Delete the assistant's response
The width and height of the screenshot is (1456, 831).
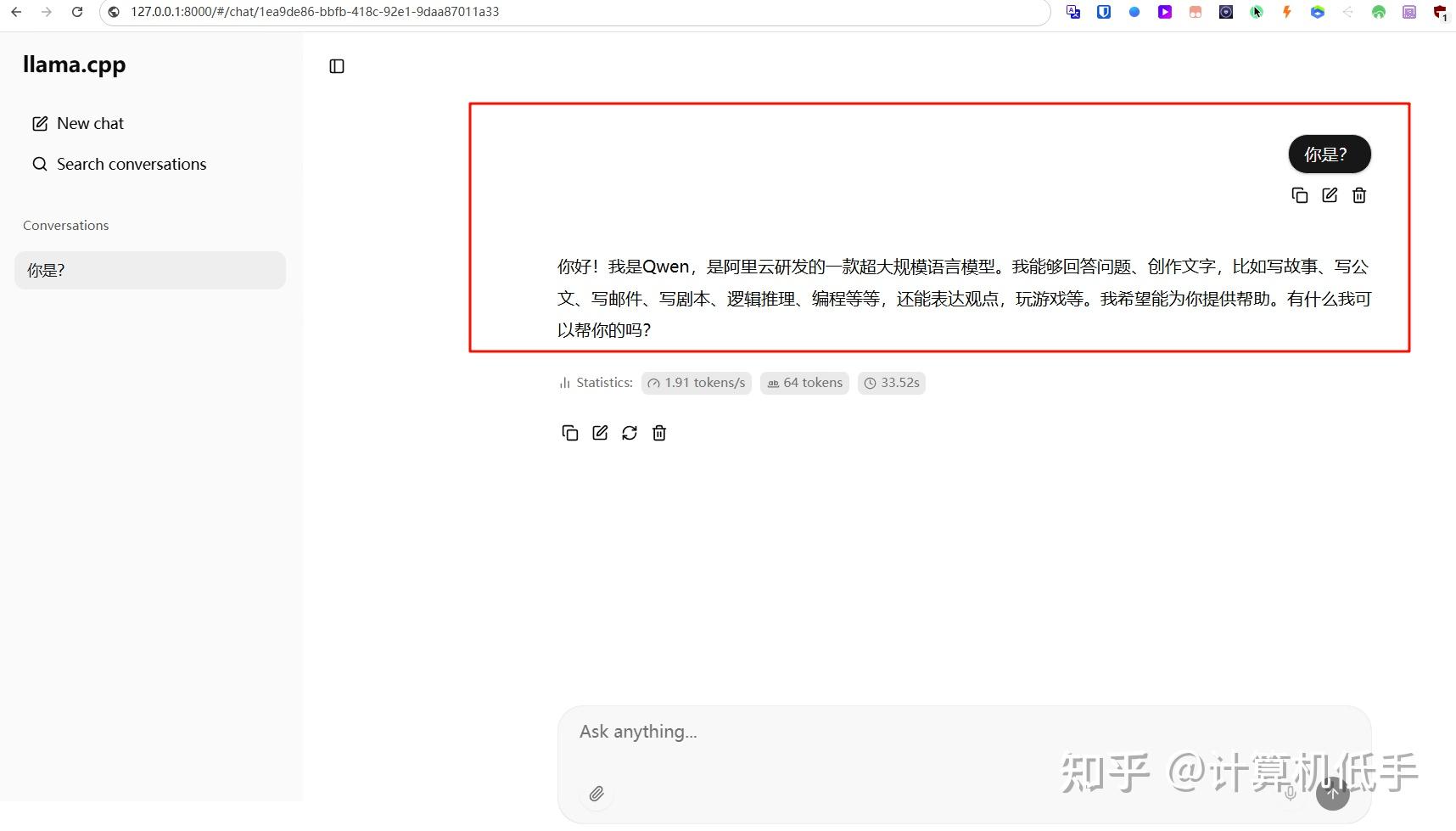(658, 433)
